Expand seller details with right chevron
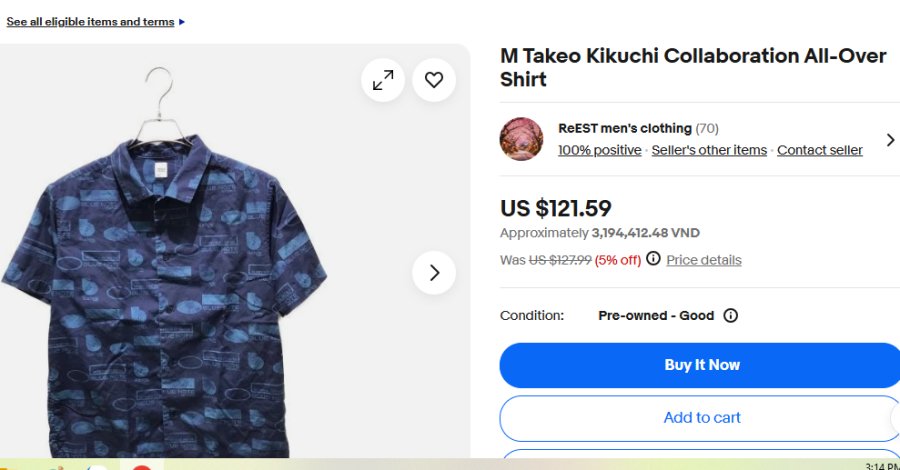900x470 pixels. (889, 140)
